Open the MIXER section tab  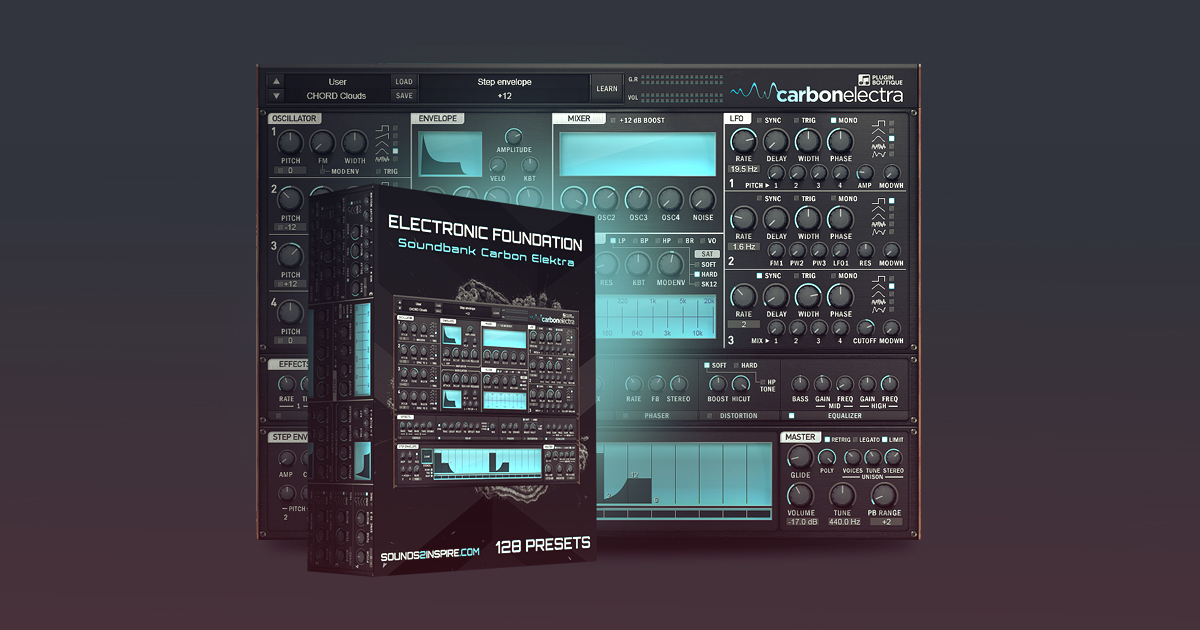point(579,118)
